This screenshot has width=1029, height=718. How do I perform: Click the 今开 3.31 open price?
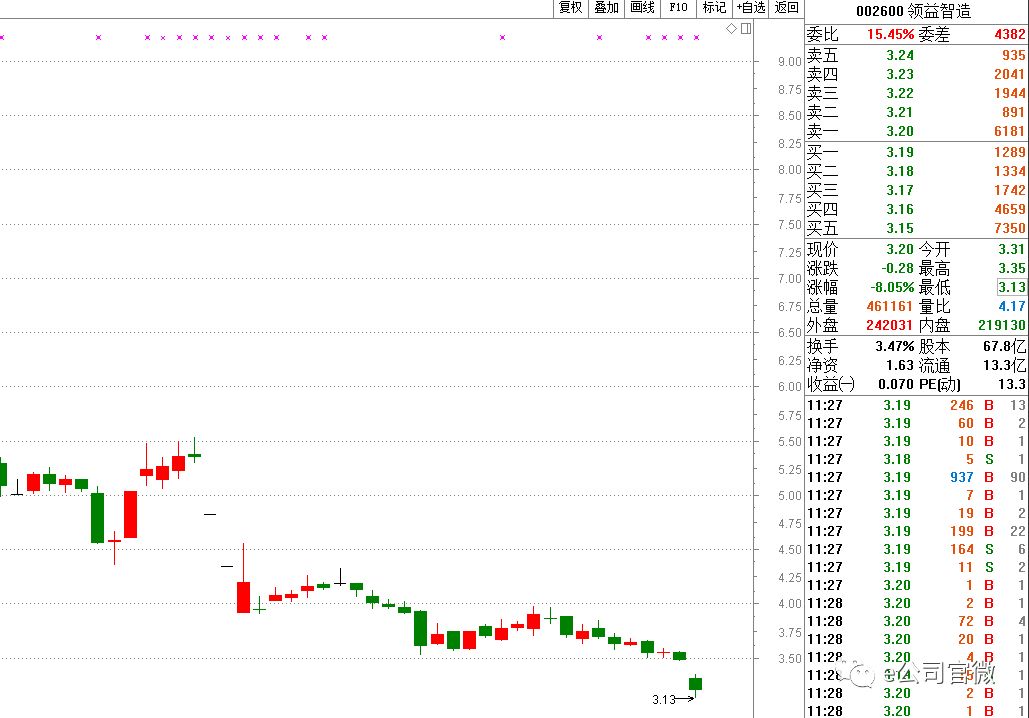point(1011,249)
